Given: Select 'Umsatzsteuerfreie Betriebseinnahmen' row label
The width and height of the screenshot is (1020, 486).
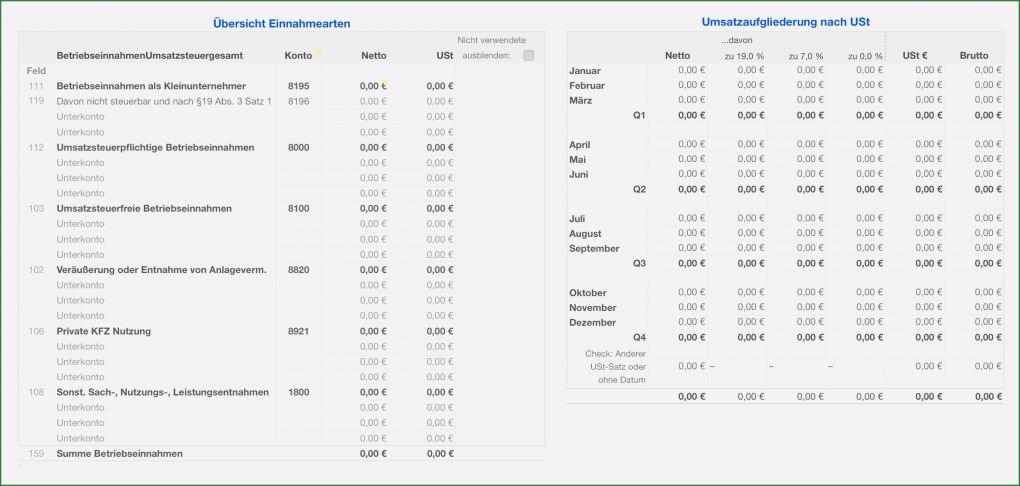Looking at the screenshot, I should coord(144,209).
